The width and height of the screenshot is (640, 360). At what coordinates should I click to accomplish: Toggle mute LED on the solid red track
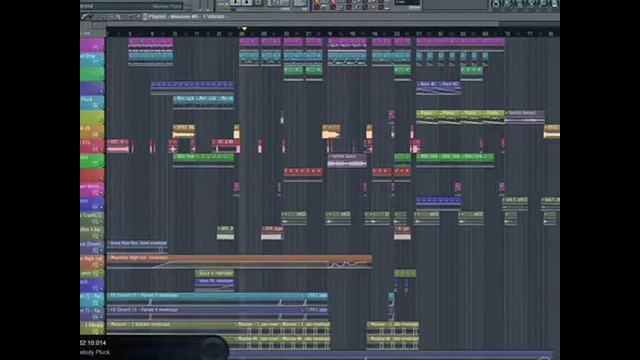101,178
